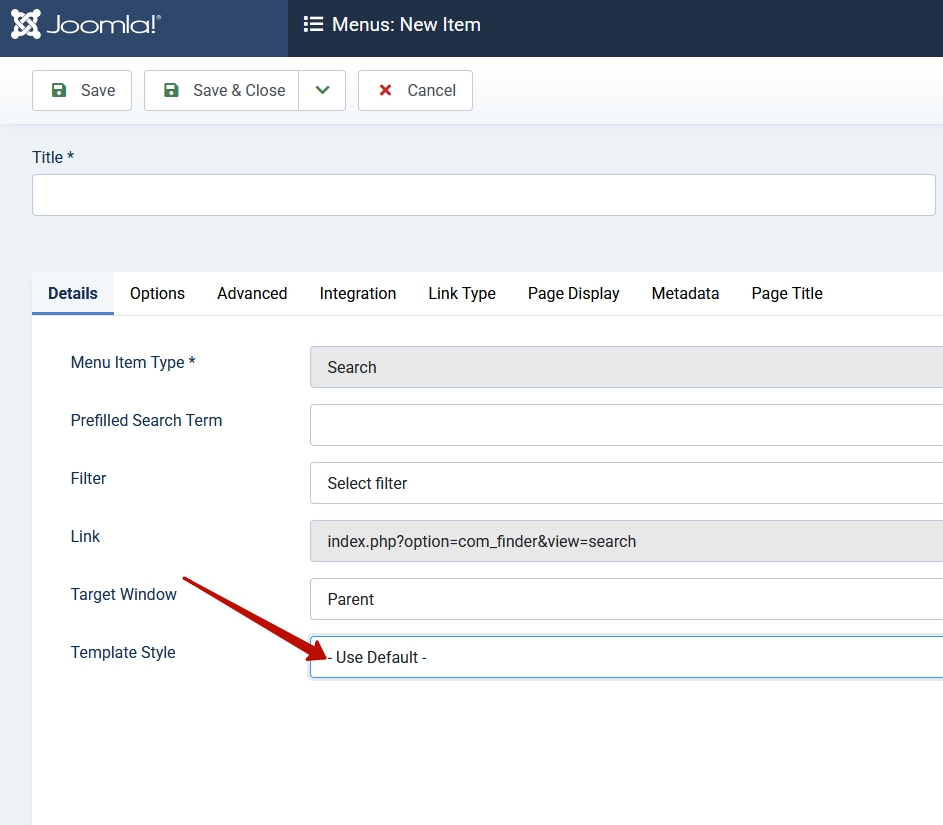Open the Options tab
This screenshot has width=943, height=825.
point(157,293)
